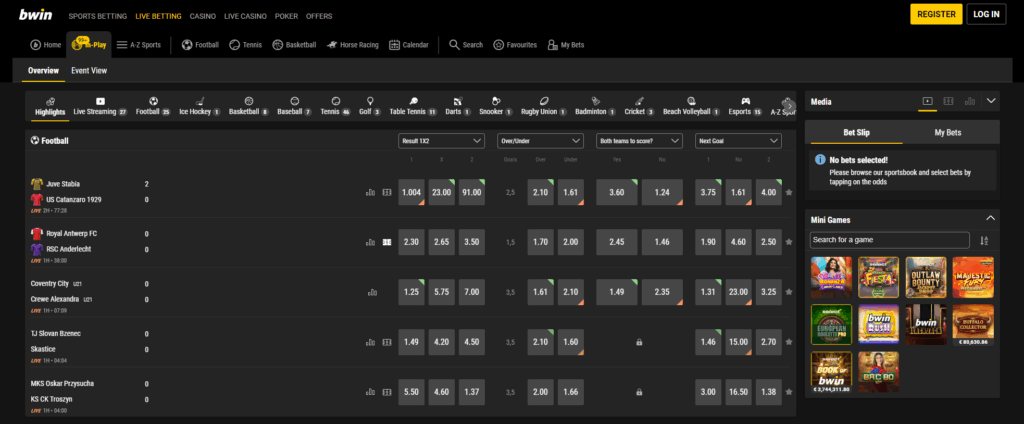Click the Register button
This screenshot has height=424, width=1024.
coord(936,14)
